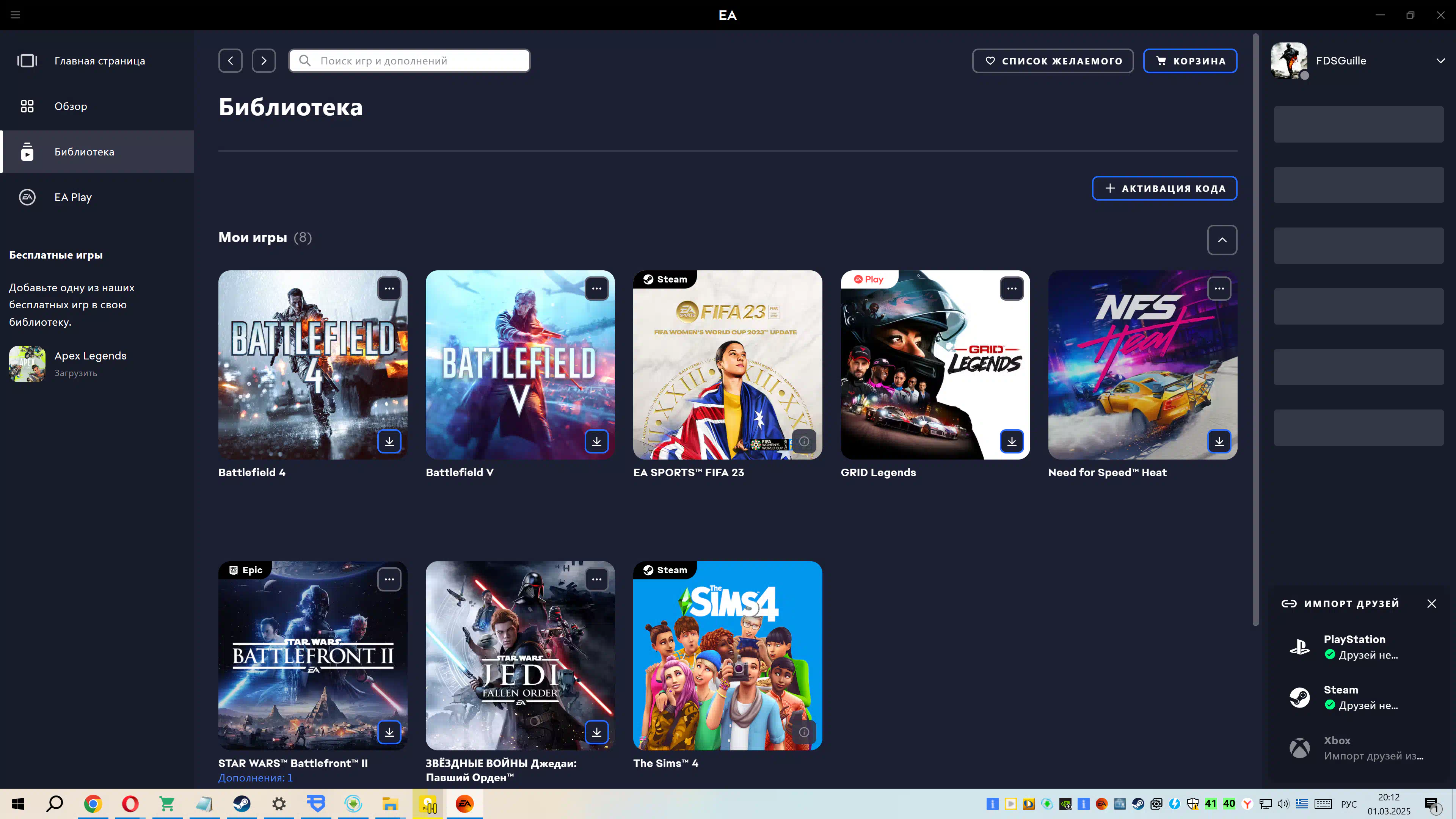Open the FIFA 23 cover thumbnail
This screenshot has height=819, width=1456.
click(x=728, y=364)
